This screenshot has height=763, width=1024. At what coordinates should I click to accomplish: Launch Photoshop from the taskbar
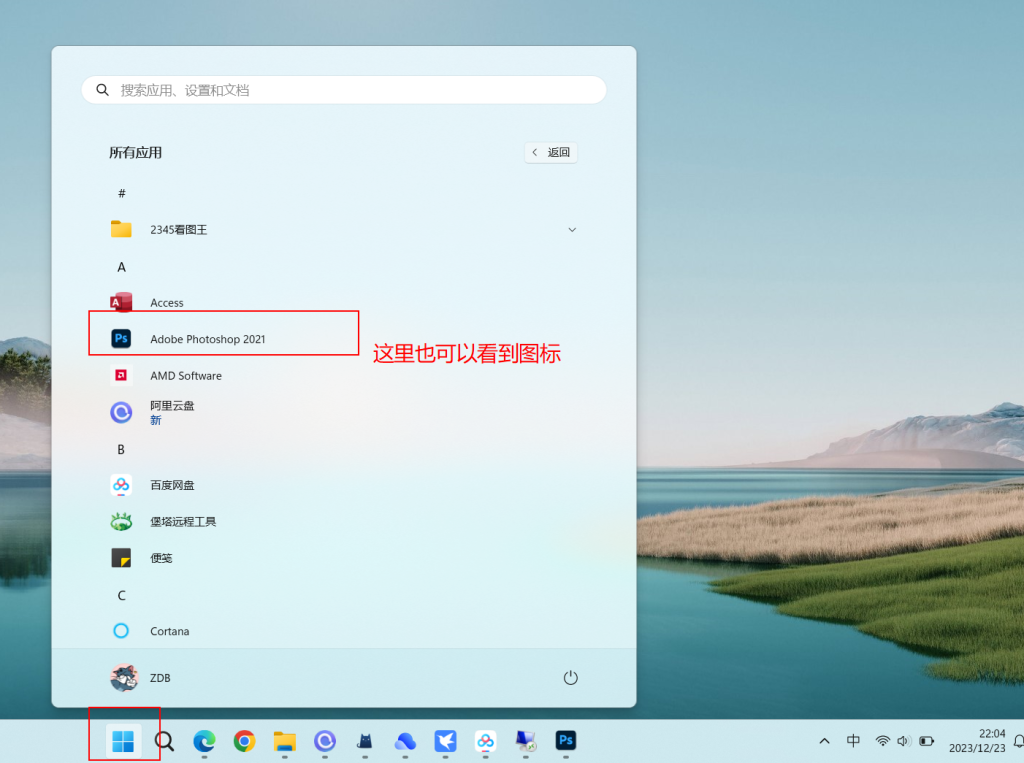click(565, 742)
